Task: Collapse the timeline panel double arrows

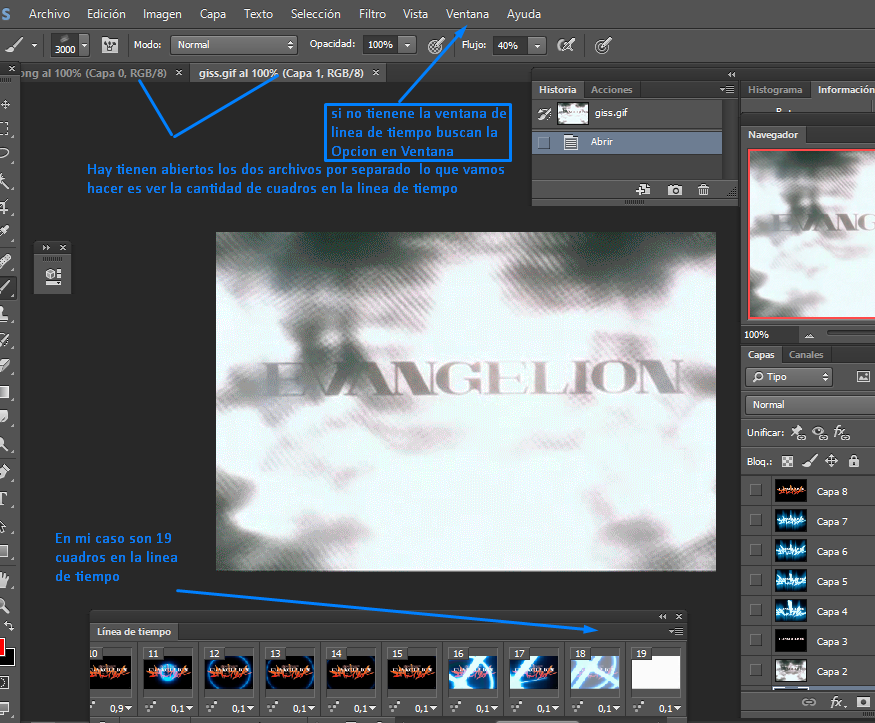Action: click(x=662, y=616)
